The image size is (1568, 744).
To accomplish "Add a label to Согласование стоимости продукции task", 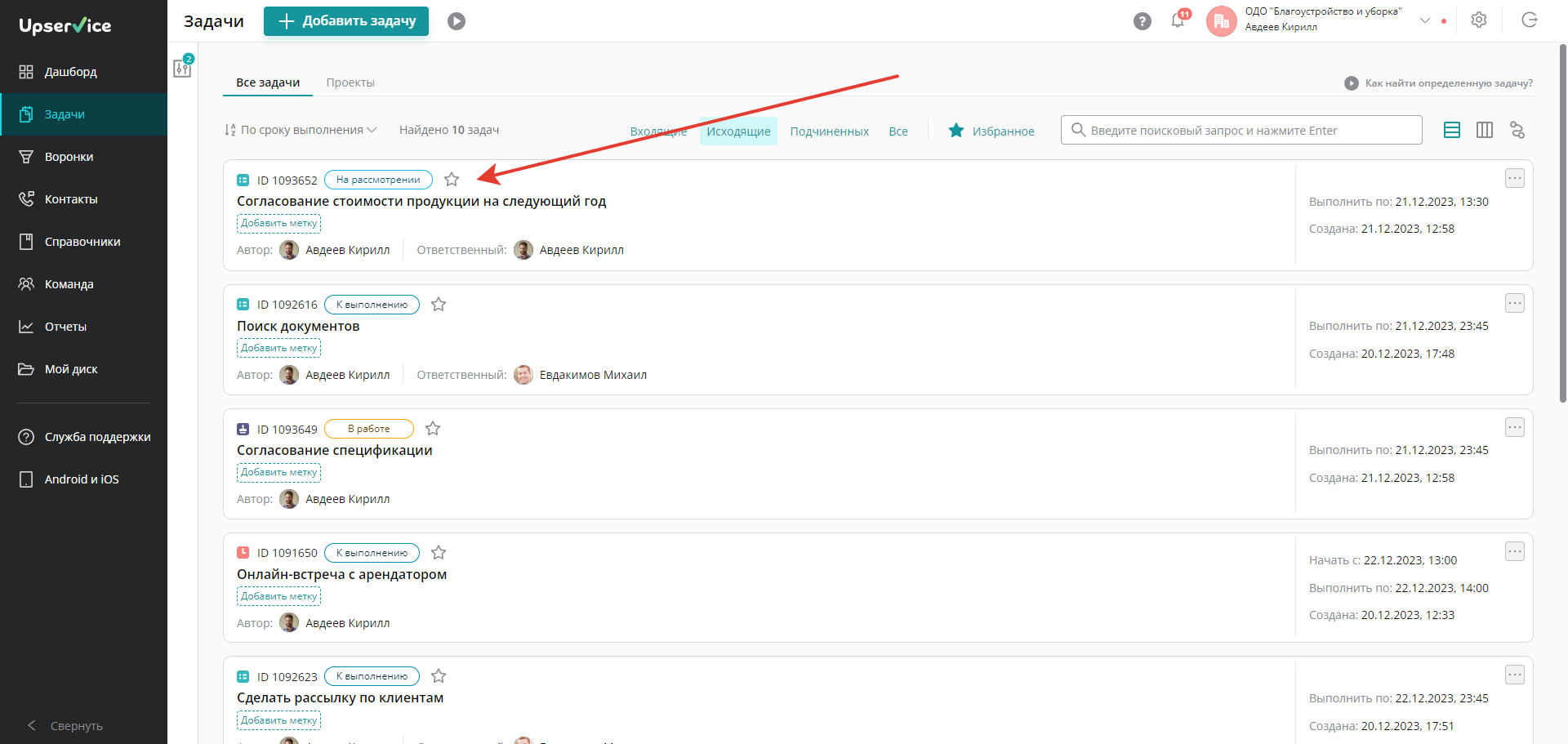I will 278,223.
